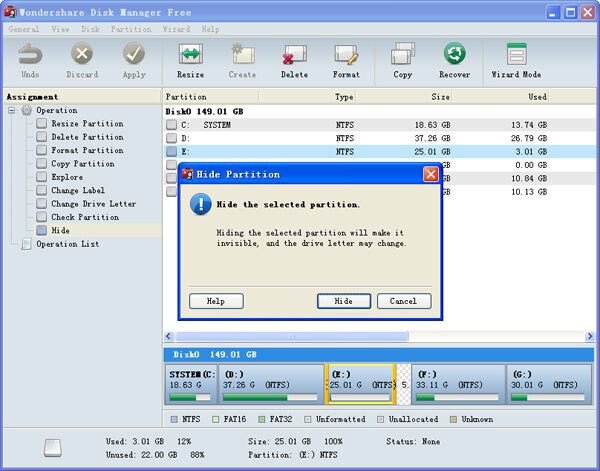Image resolution: width=600 pixels, height=471 pixels.
Task: Click the application logo in title bar
Action: click(x=10, y=12)
